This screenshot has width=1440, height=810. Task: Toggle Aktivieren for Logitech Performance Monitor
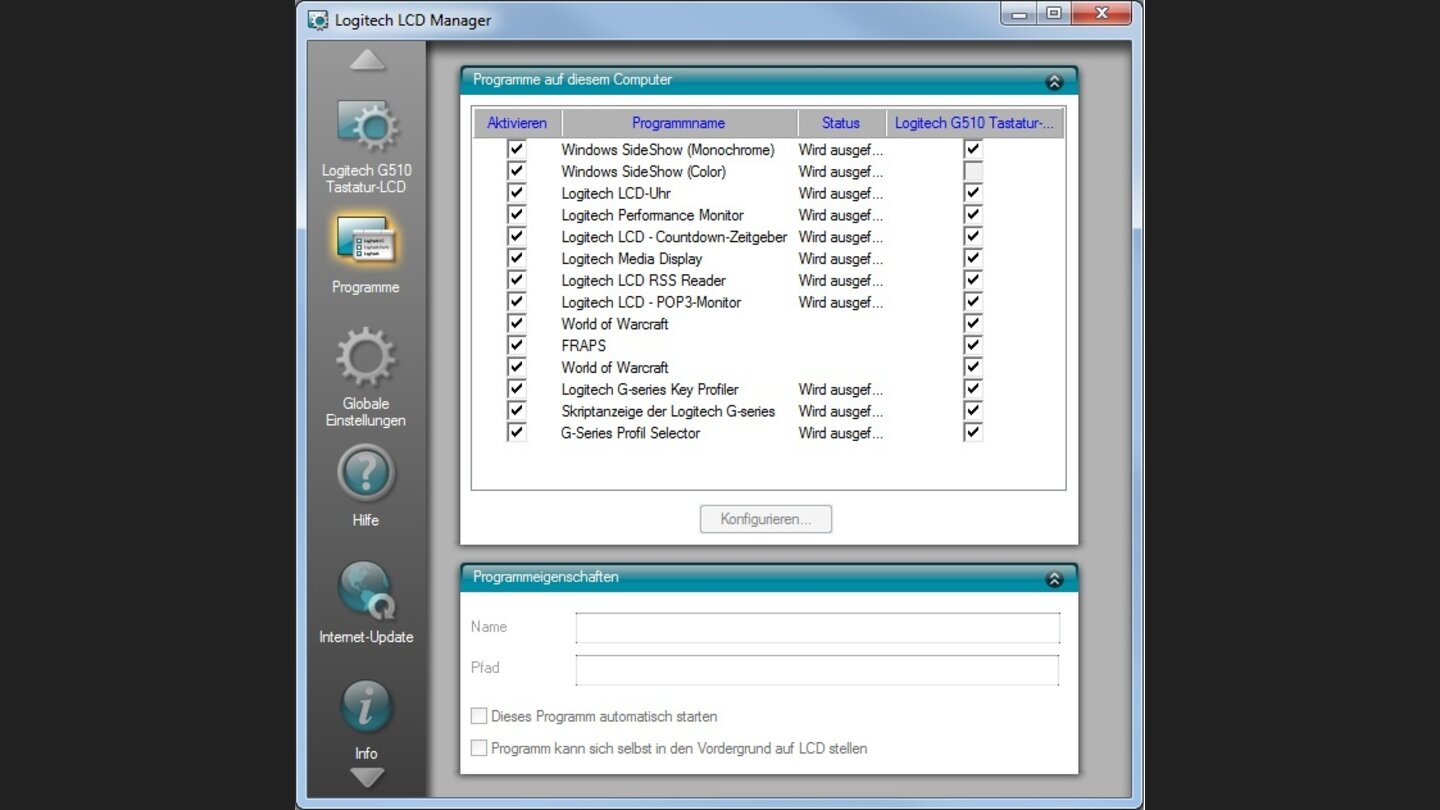point(516,214)
